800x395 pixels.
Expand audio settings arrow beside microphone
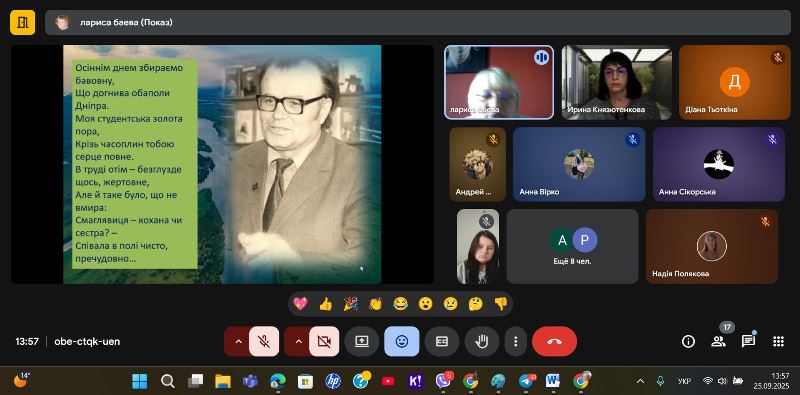[237, 341]
